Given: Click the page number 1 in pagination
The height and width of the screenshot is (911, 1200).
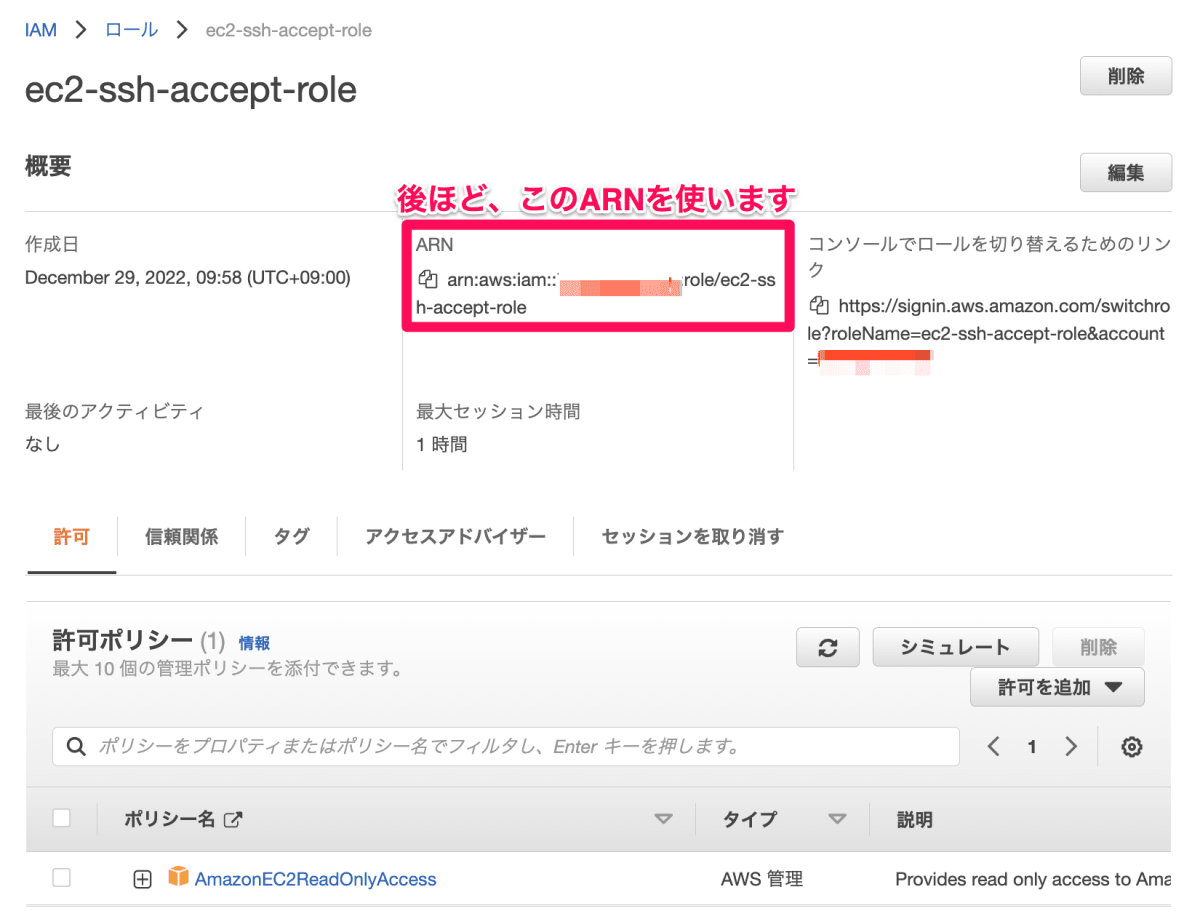Looking at the screenshot, I should pyautogui.click(x=1032, y=747).
